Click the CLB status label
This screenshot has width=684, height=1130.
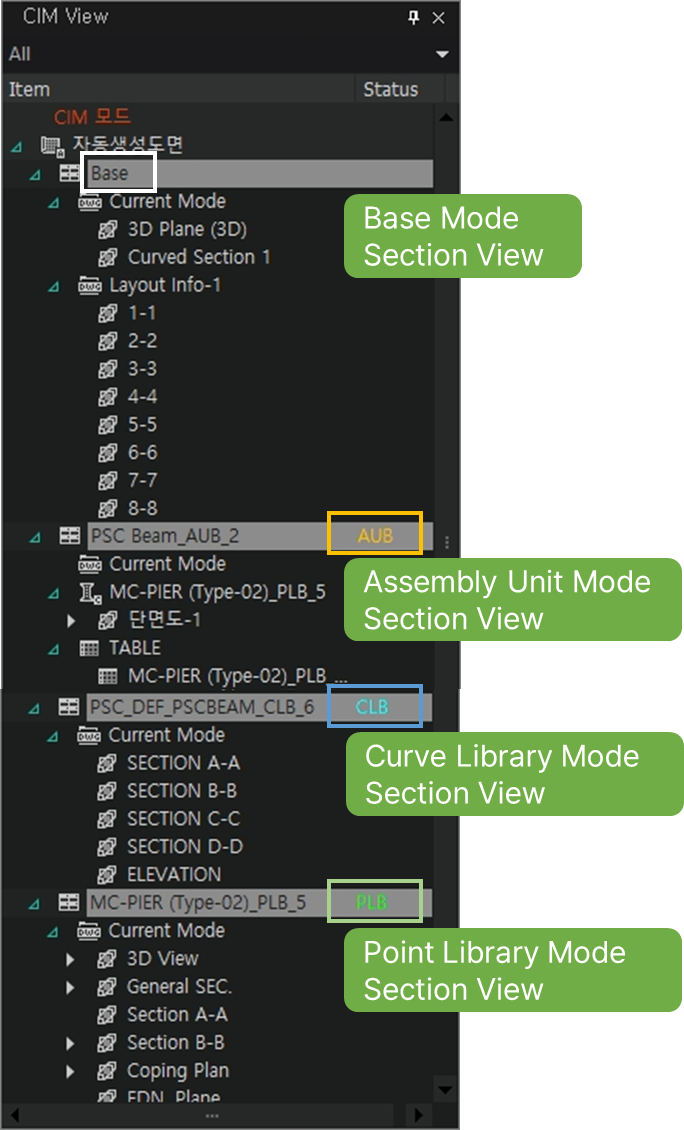tap(372, 707)
